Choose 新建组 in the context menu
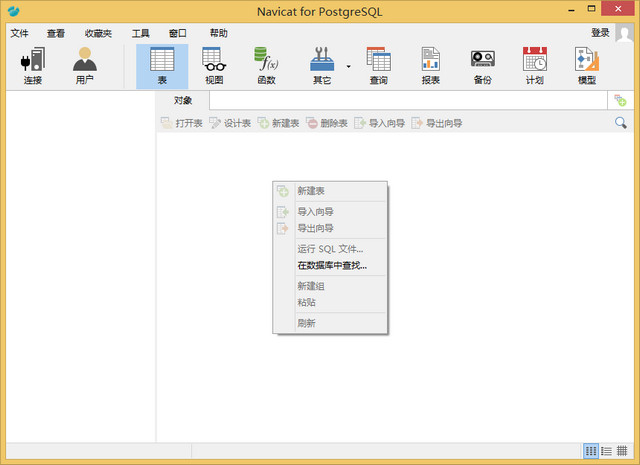 pyautogui.click(x=330, y=286)
